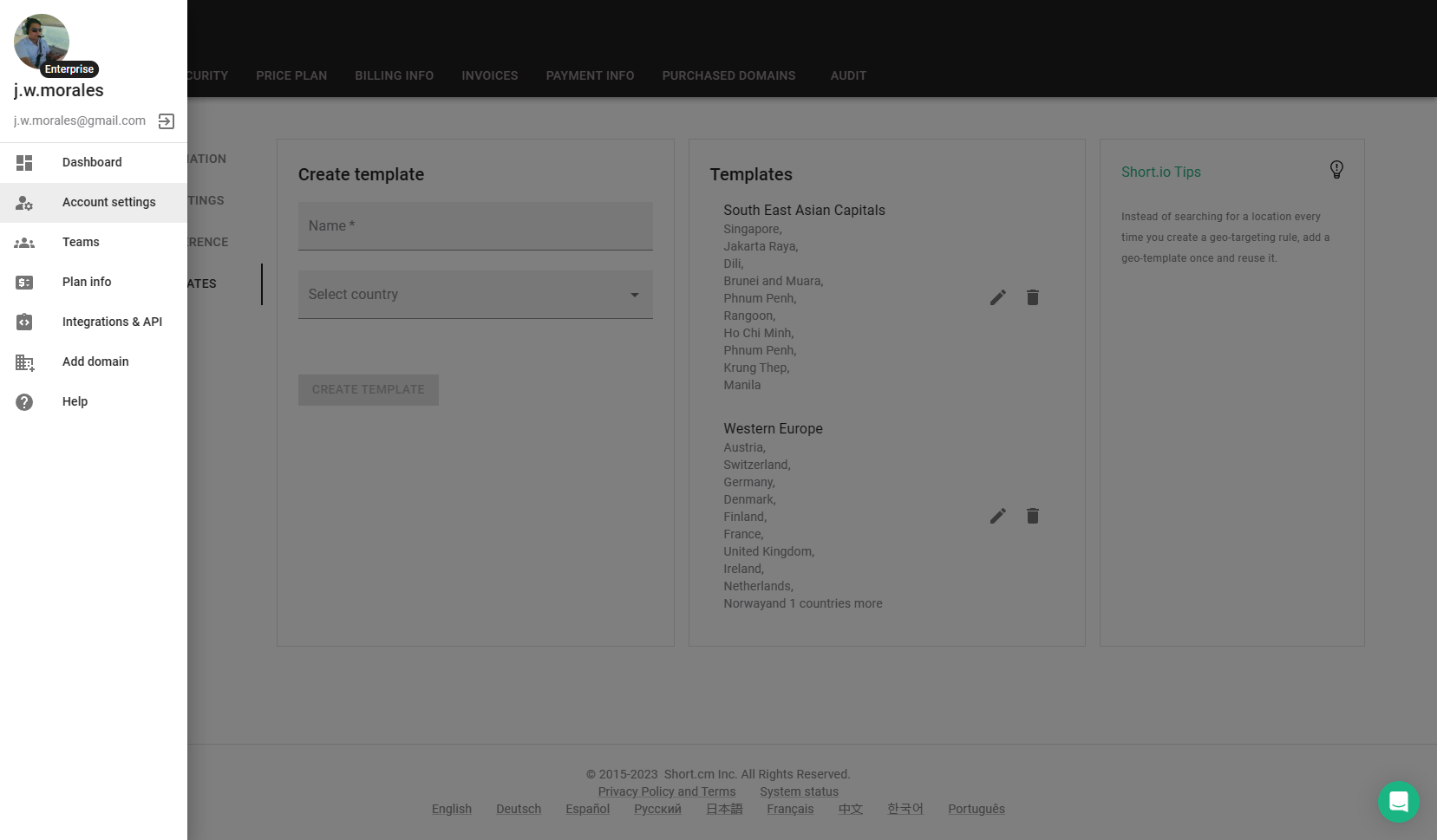The image size is (1437, 840).
Task: Open the Invoices tab
Action: 490,75
